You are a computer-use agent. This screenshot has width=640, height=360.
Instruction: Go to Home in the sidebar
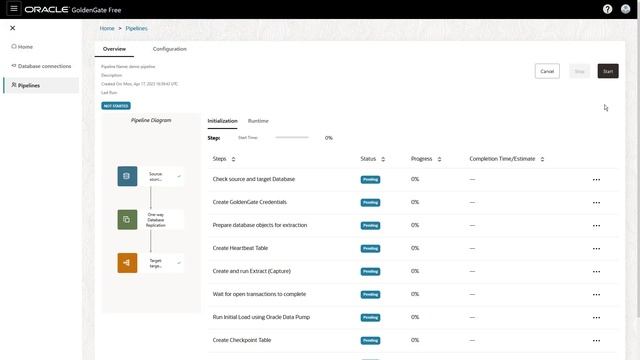tap(22, 47)
